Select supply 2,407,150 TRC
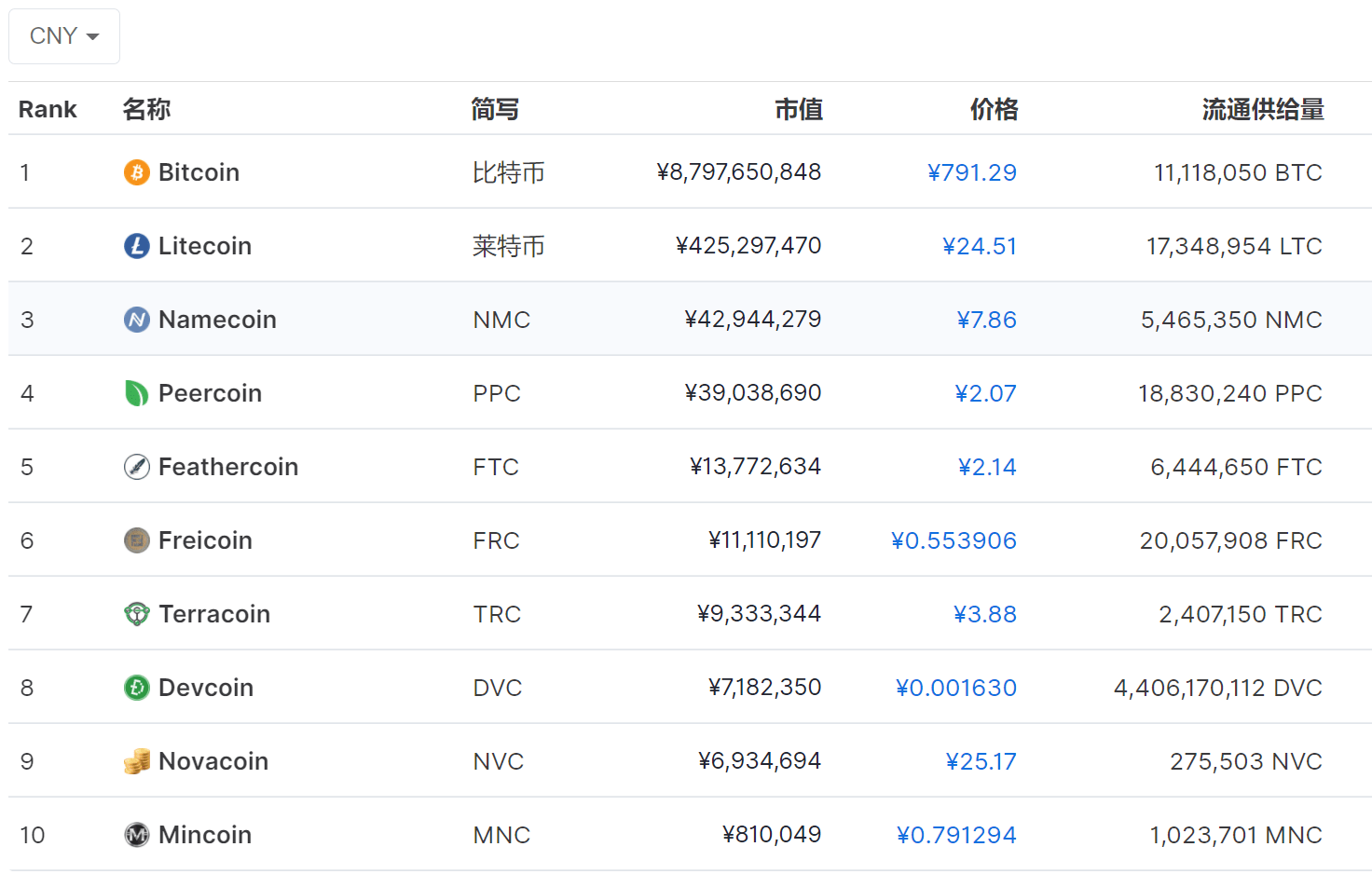1372x874 pixels. point(1241,614)
